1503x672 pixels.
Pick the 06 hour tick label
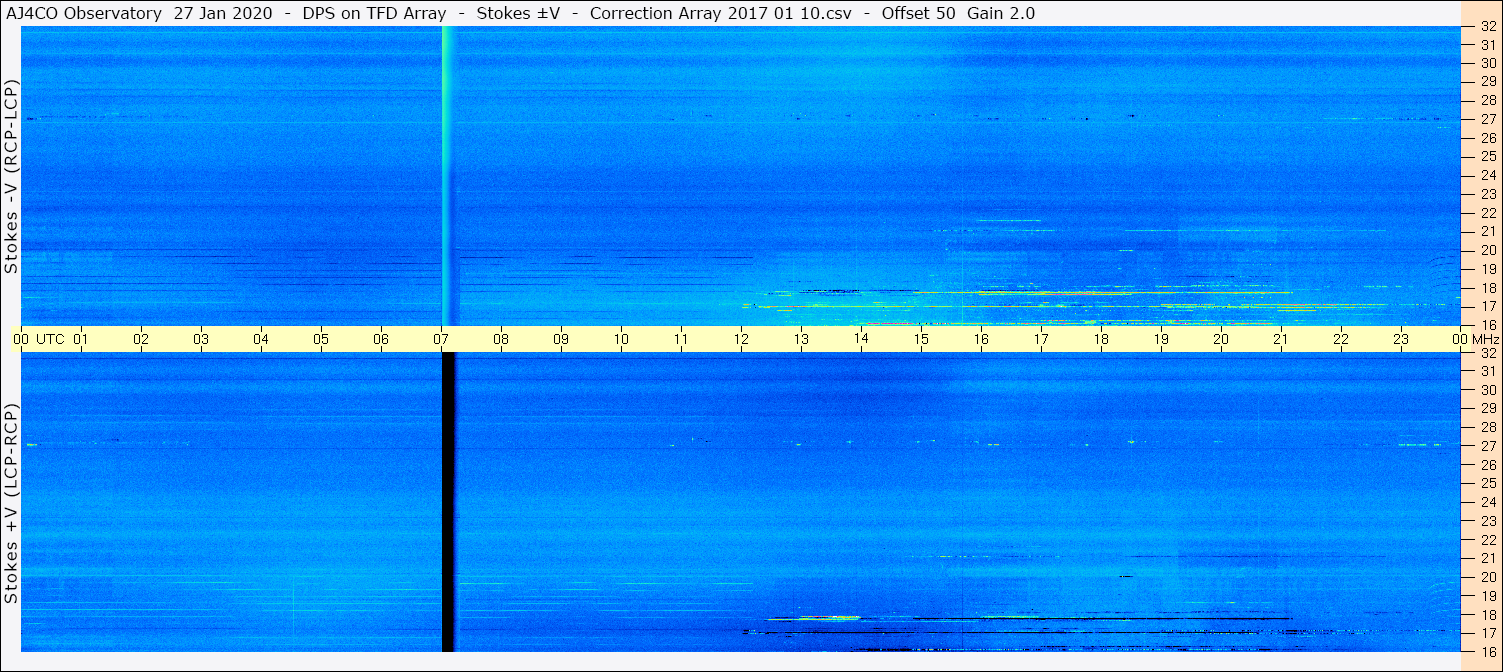tap(381, 339)
